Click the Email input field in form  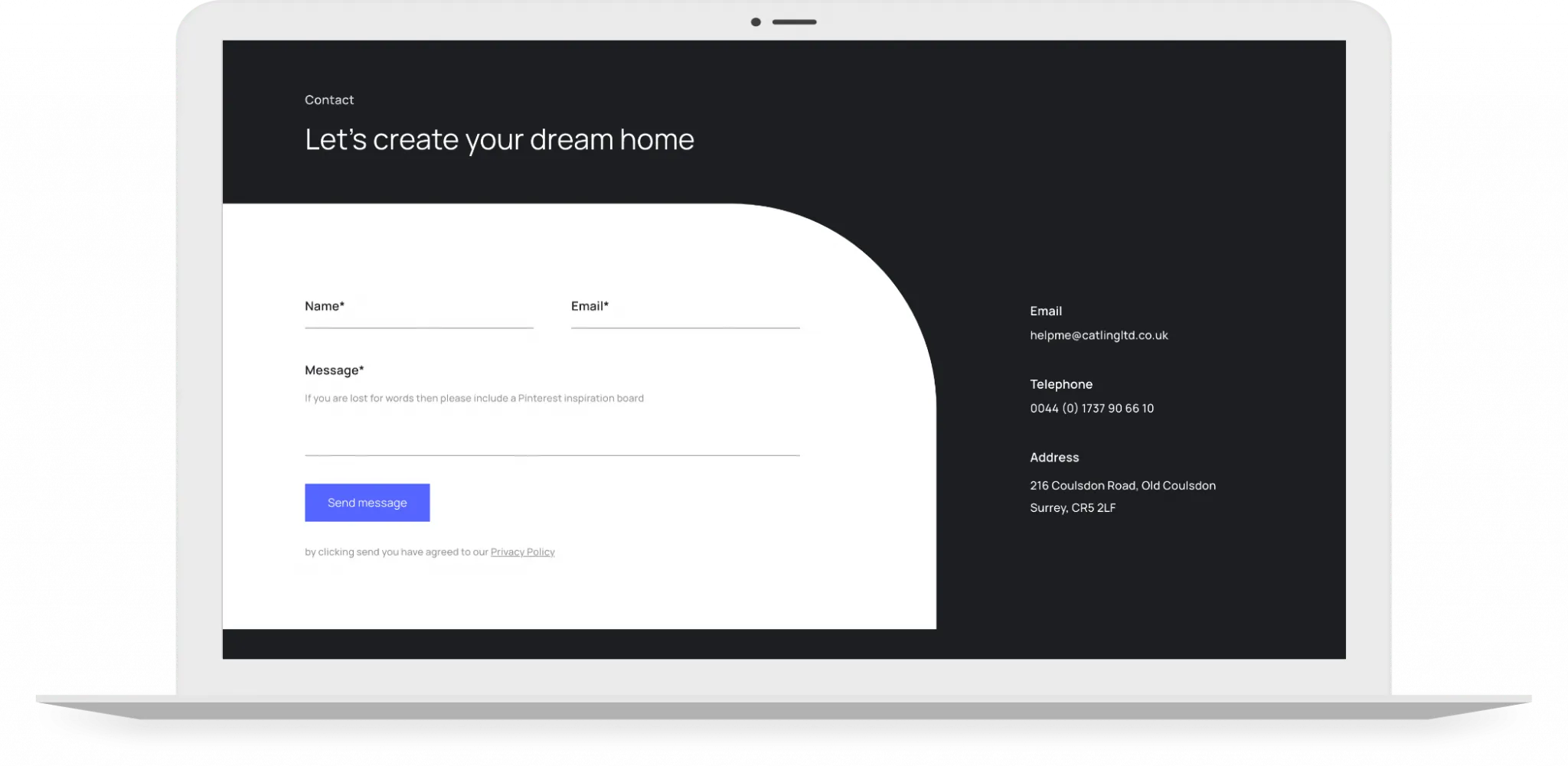pyautogui.click(x=685, y=312)
